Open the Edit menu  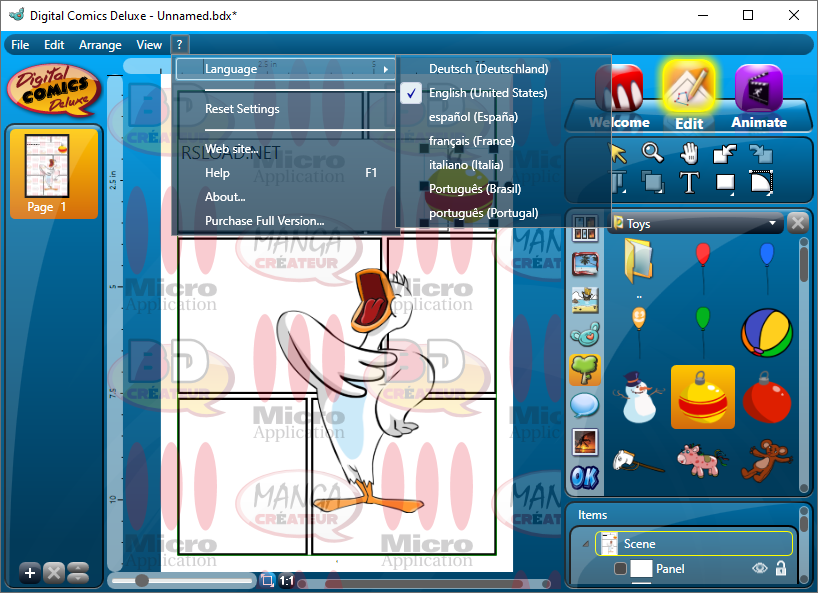coord(54,45)
